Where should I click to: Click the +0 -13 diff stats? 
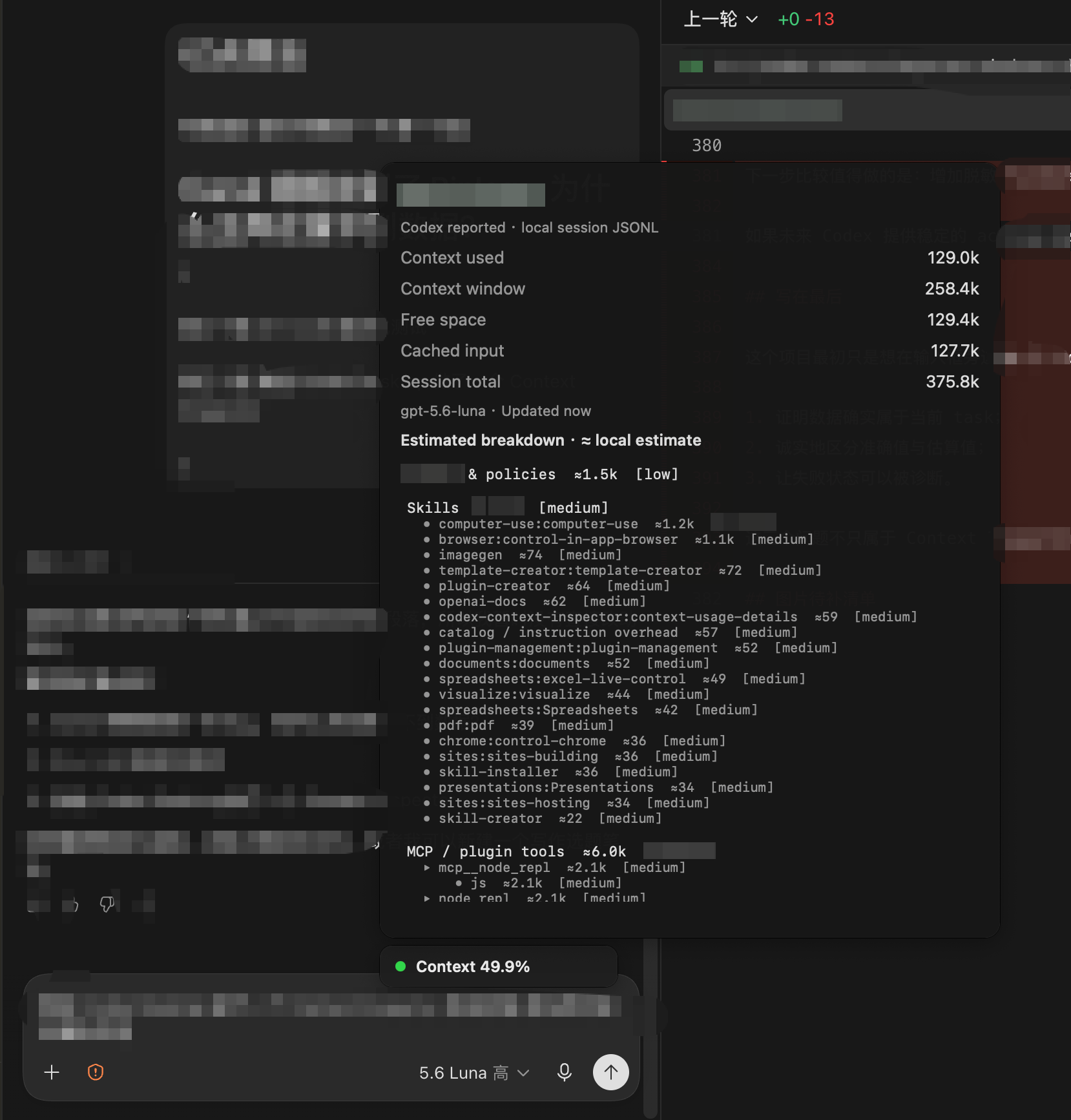point(806,19)
